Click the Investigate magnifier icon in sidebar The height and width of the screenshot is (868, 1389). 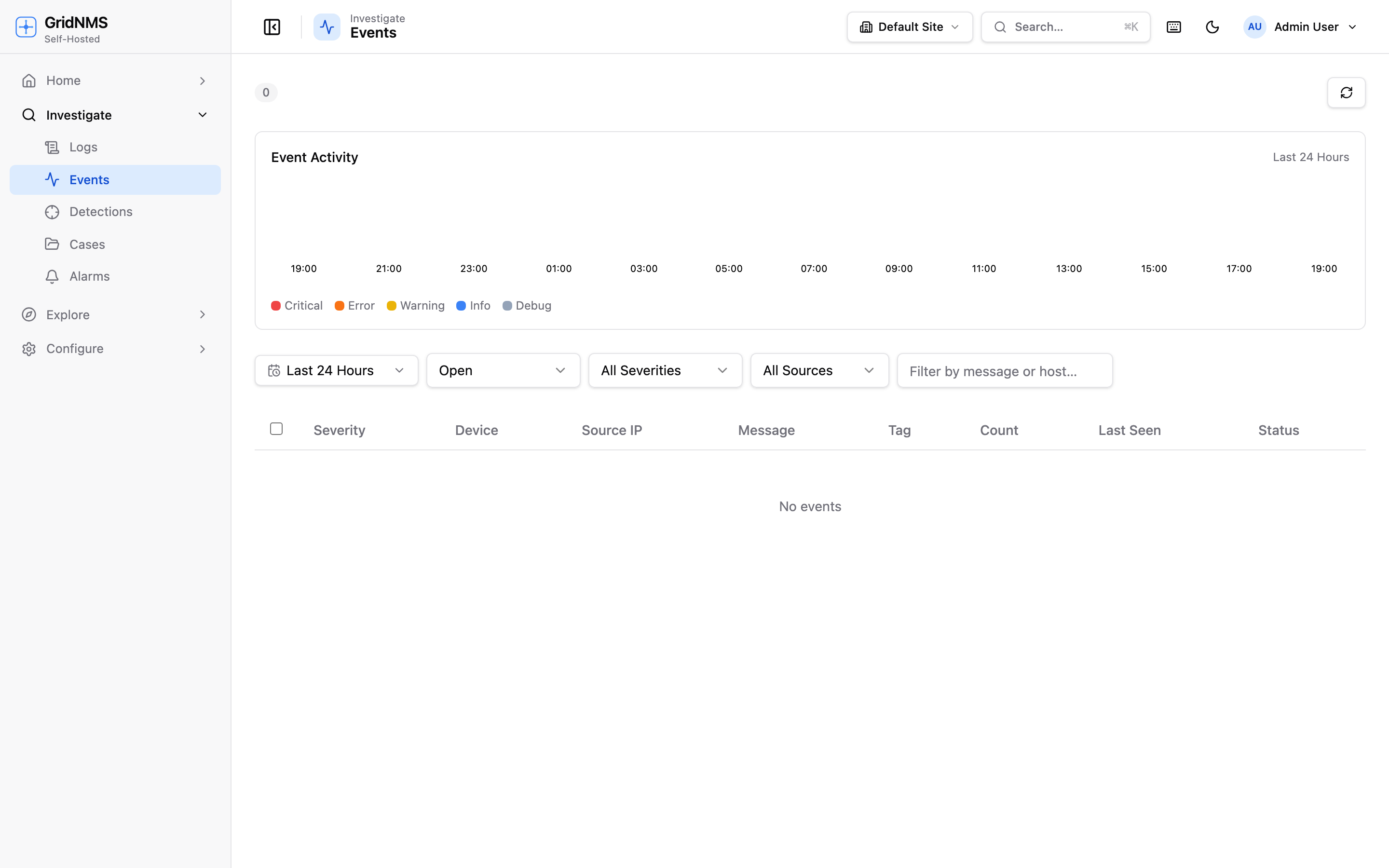[x=29, y=115]
